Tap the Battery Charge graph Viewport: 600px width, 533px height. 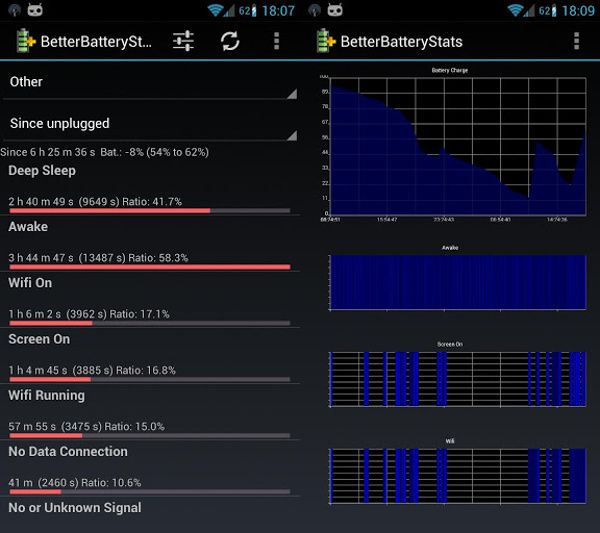pos(458,145)
